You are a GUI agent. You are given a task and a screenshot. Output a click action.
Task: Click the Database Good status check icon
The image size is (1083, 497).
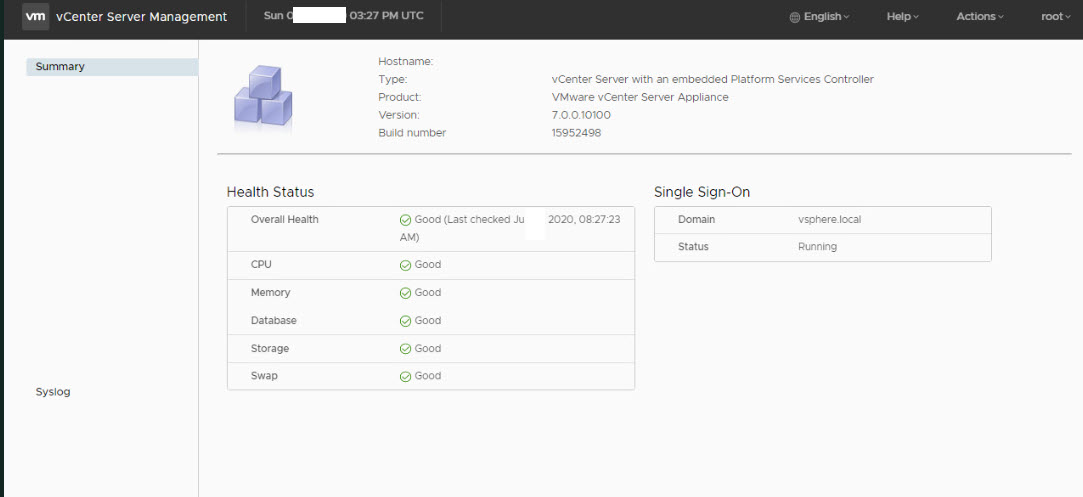point(405,321)
